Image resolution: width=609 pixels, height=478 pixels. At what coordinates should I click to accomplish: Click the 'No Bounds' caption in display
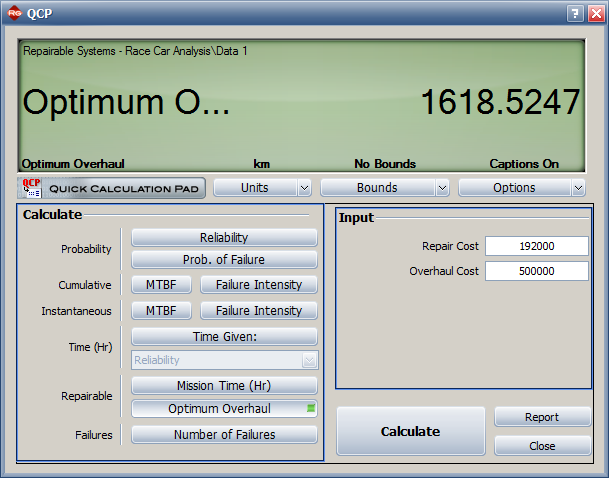(x=385, y=164)
